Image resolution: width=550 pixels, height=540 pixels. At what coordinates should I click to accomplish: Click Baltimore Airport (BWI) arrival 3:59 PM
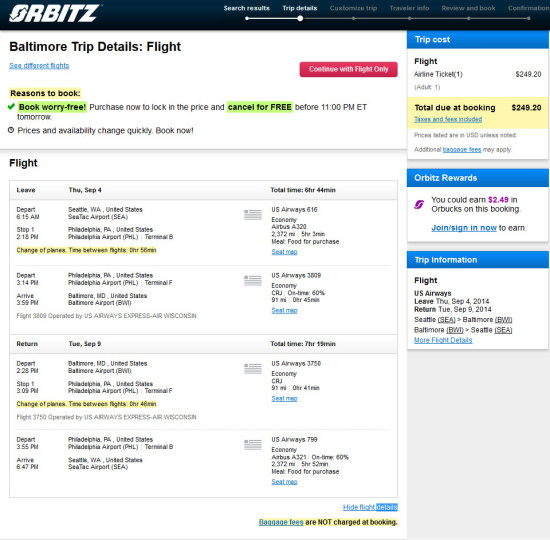pyautogui.click(x=100, y=303)
